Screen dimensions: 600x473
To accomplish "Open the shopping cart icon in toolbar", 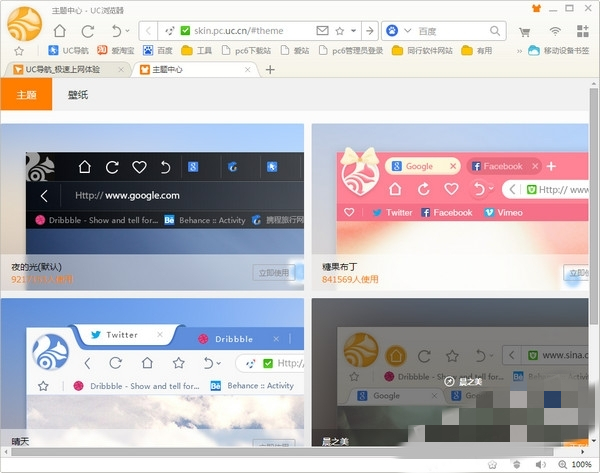I will tap(524, 31).
